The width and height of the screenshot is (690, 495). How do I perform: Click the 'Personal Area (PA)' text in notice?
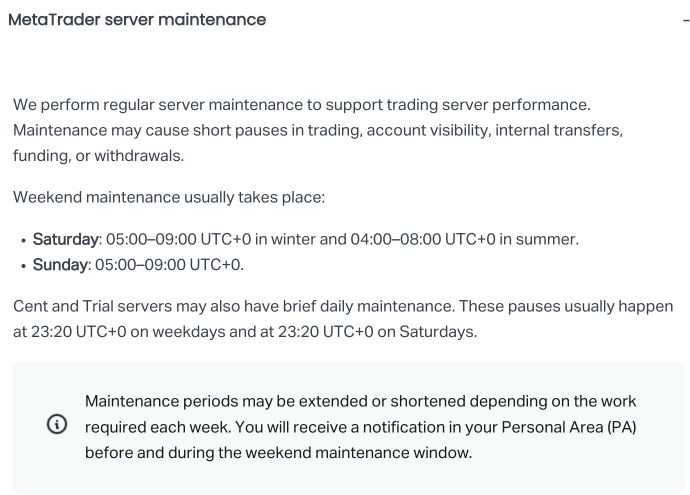pyautogui.click(x=569, y=427)
